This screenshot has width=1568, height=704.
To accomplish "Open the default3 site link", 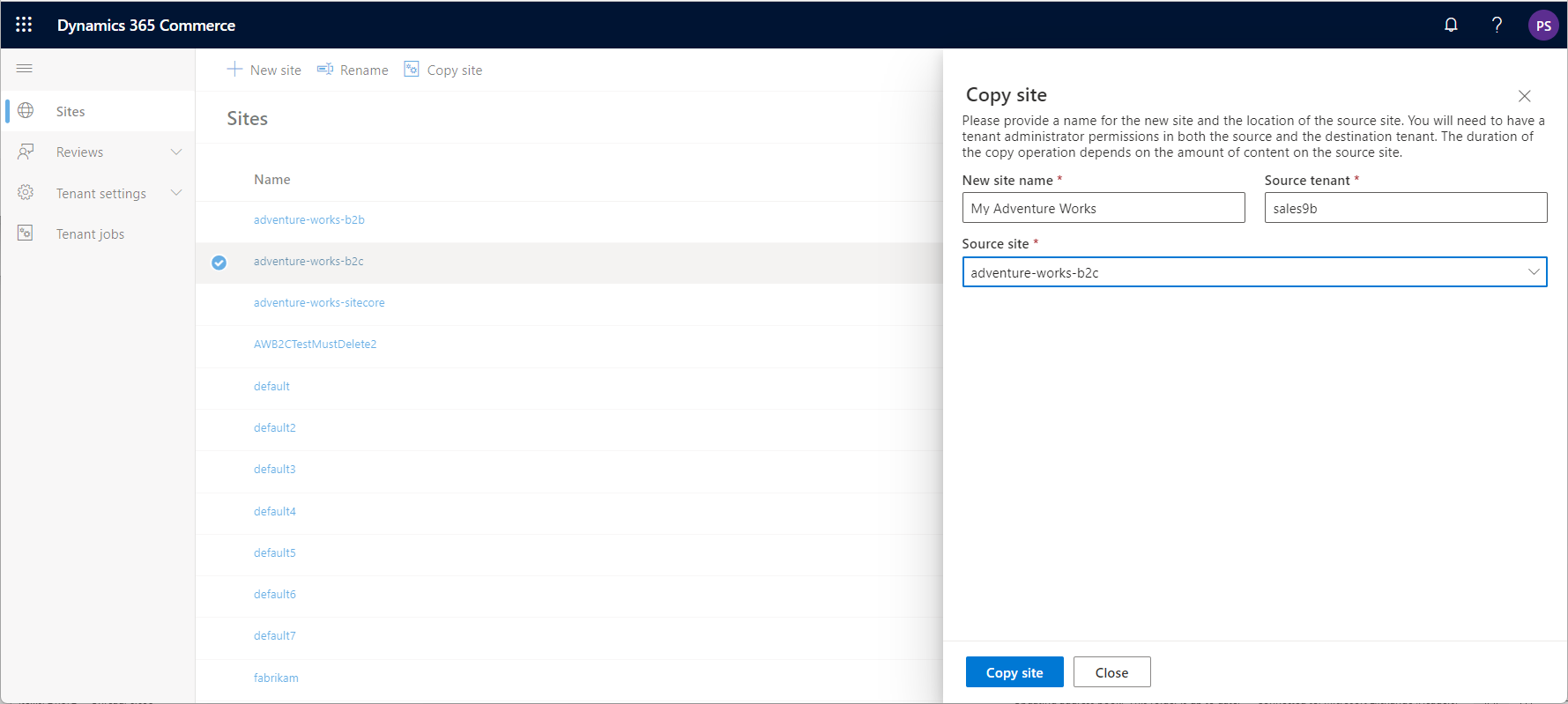I will 275,469.
